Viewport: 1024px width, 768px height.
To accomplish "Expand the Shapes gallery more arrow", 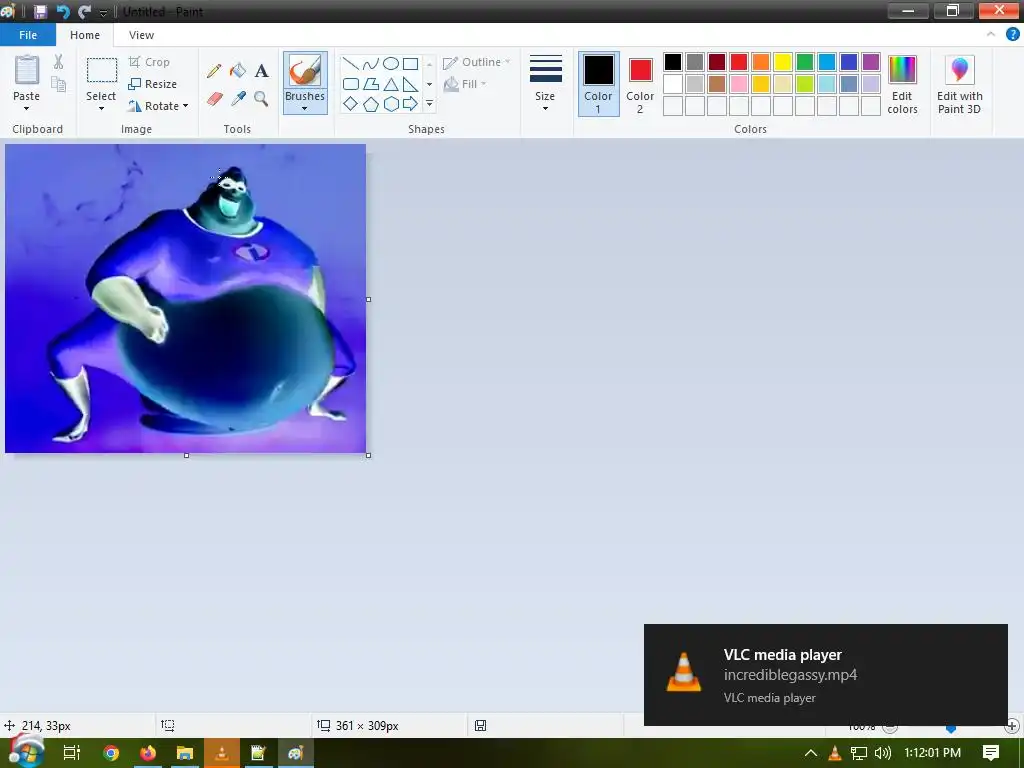I will 429,103.
